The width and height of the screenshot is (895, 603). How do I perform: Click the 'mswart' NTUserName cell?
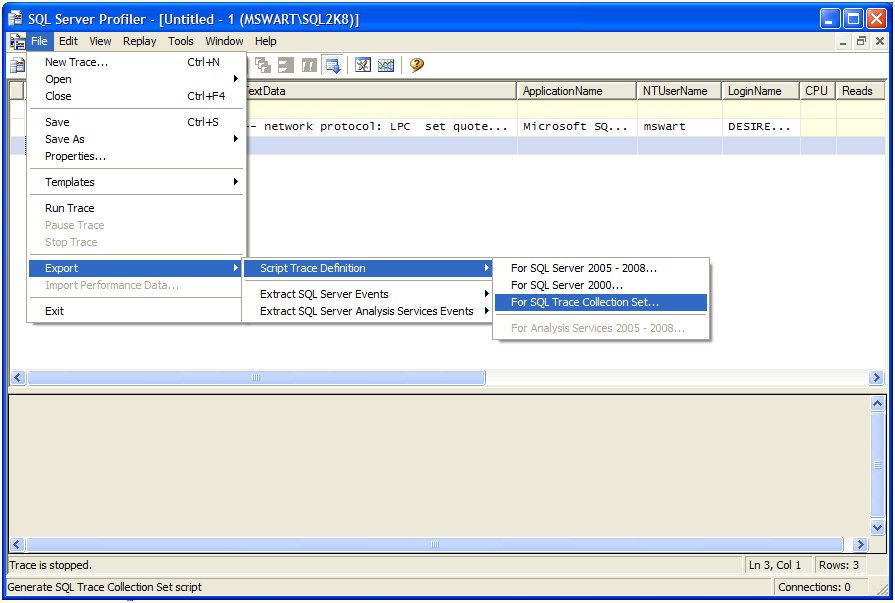point(679,127)
